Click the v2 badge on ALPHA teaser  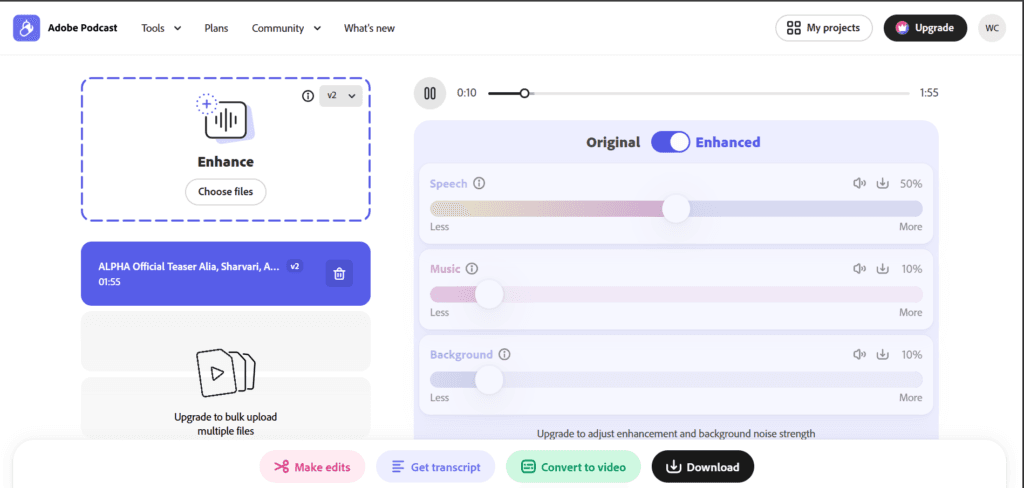(295, 266)
